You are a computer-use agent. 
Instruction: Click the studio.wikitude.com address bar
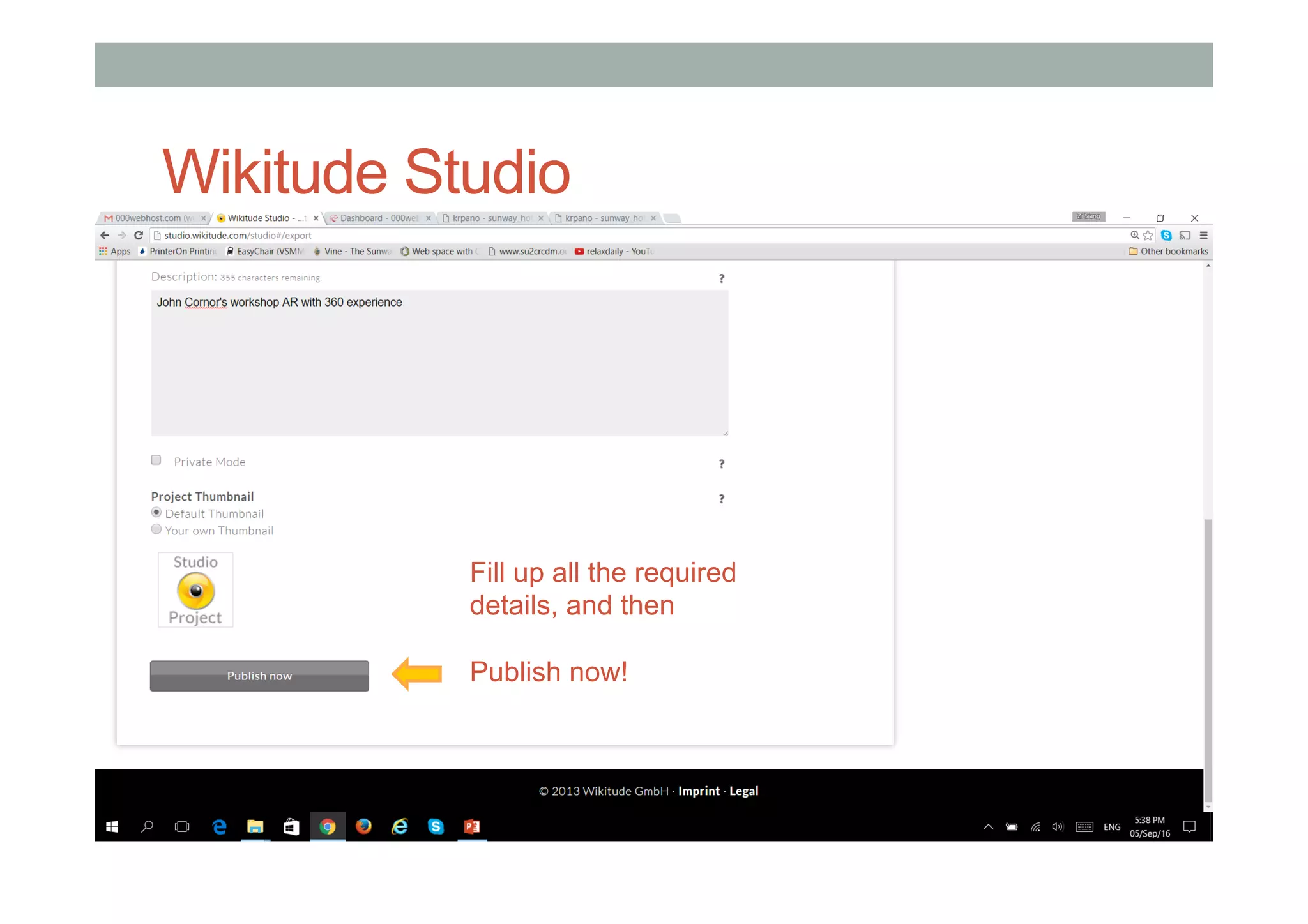639,235
